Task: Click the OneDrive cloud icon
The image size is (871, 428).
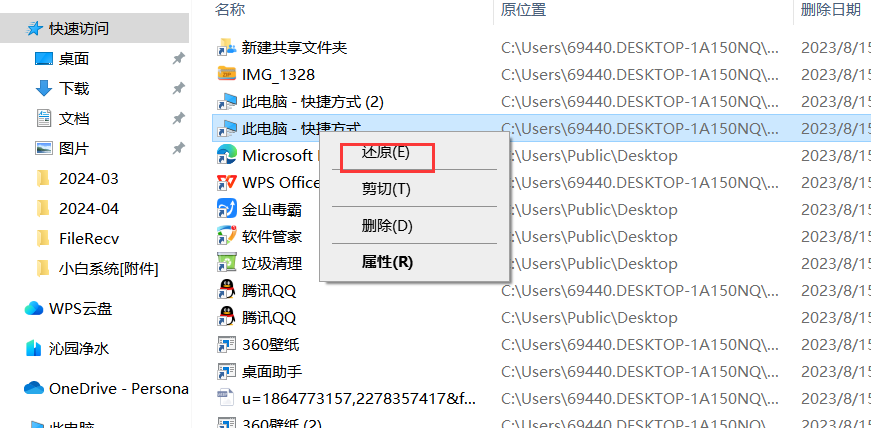Action: pos(34,388)
